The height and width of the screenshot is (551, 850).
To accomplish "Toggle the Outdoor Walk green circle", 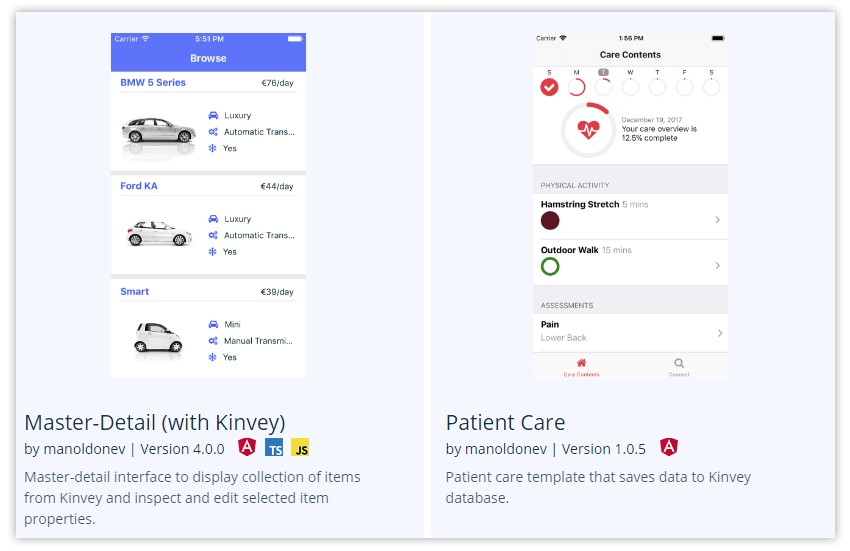I will point(550,266).
